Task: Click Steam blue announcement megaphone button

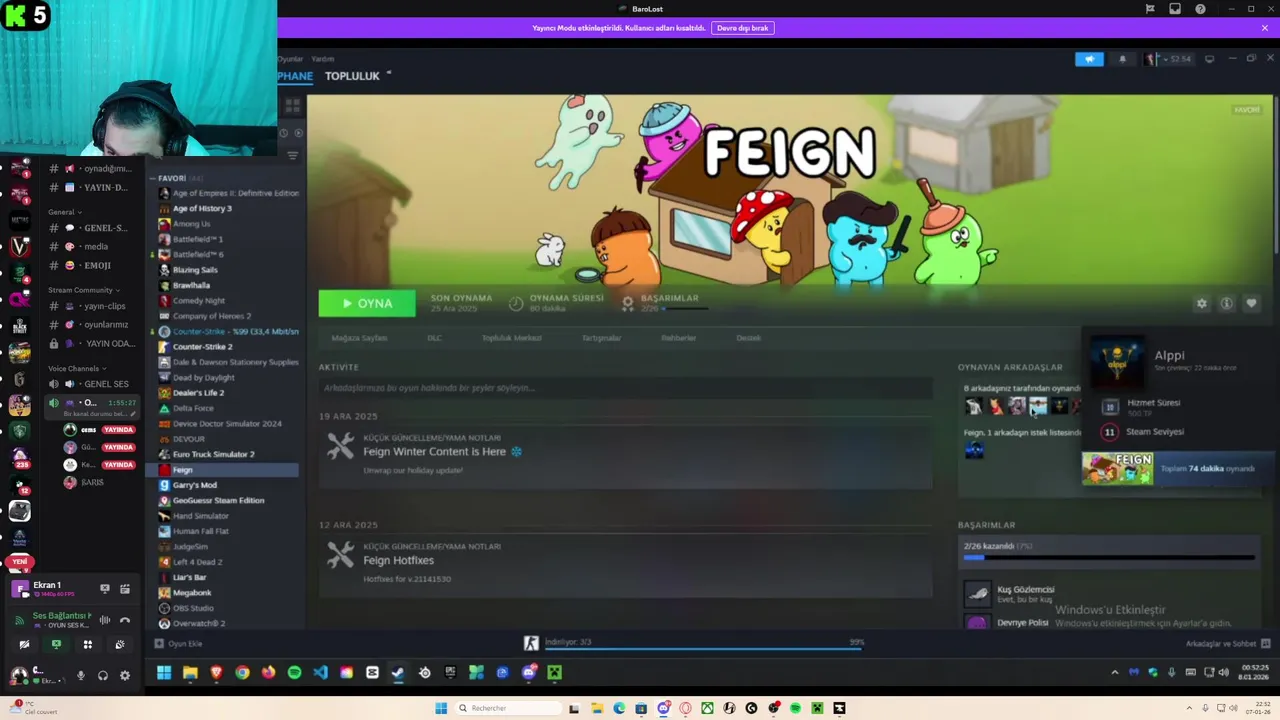Action: pyautogui.click(x=1089, y=59)
